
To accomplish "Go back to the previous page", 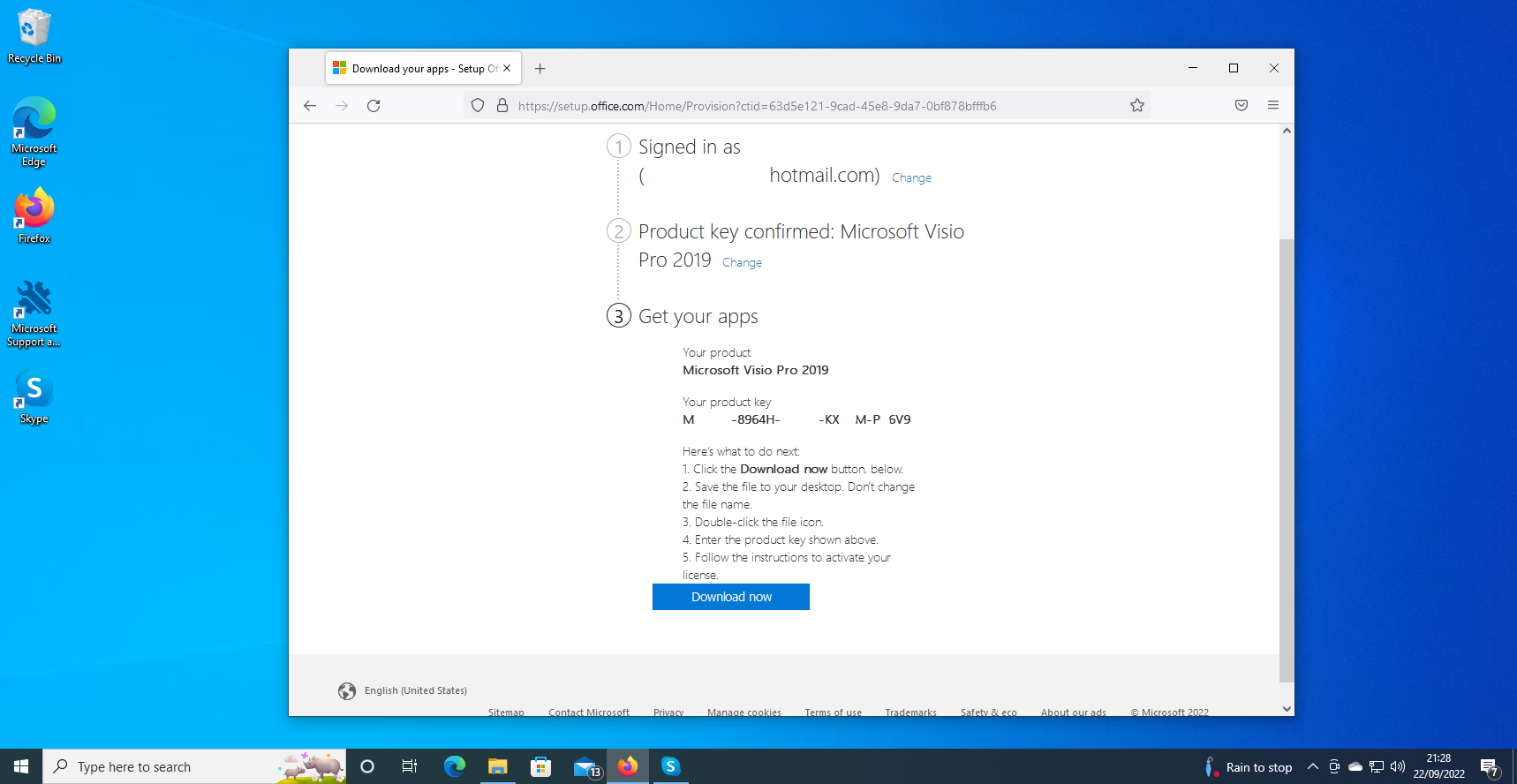I will point(310,106).
